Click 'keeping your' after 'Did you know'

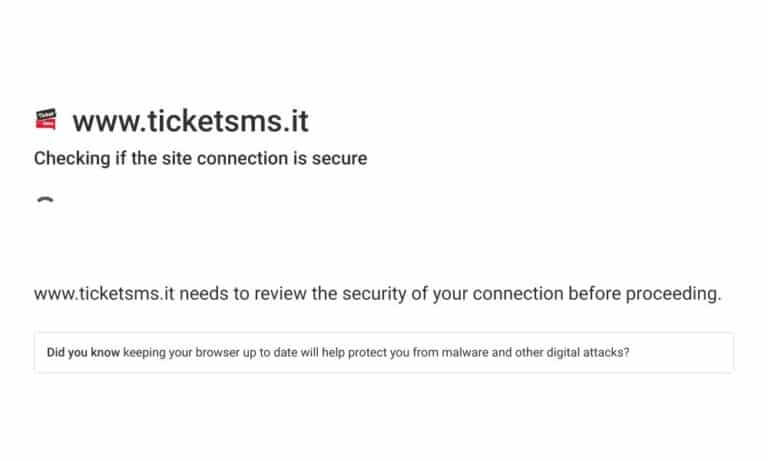click(144, 353)
